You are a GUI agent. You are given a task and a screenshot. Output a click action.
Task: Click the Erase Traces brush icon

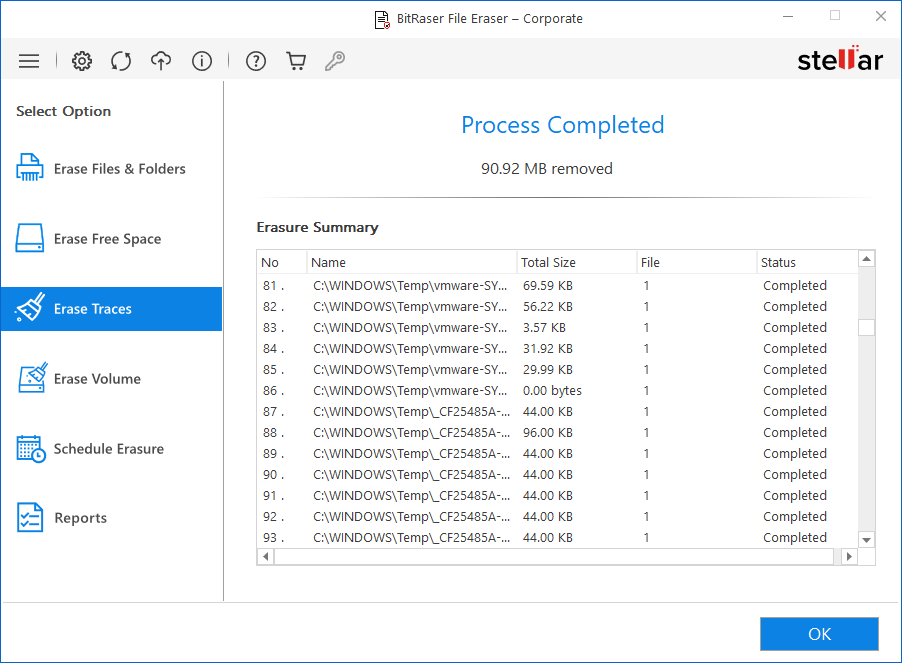tap(29, 308)
